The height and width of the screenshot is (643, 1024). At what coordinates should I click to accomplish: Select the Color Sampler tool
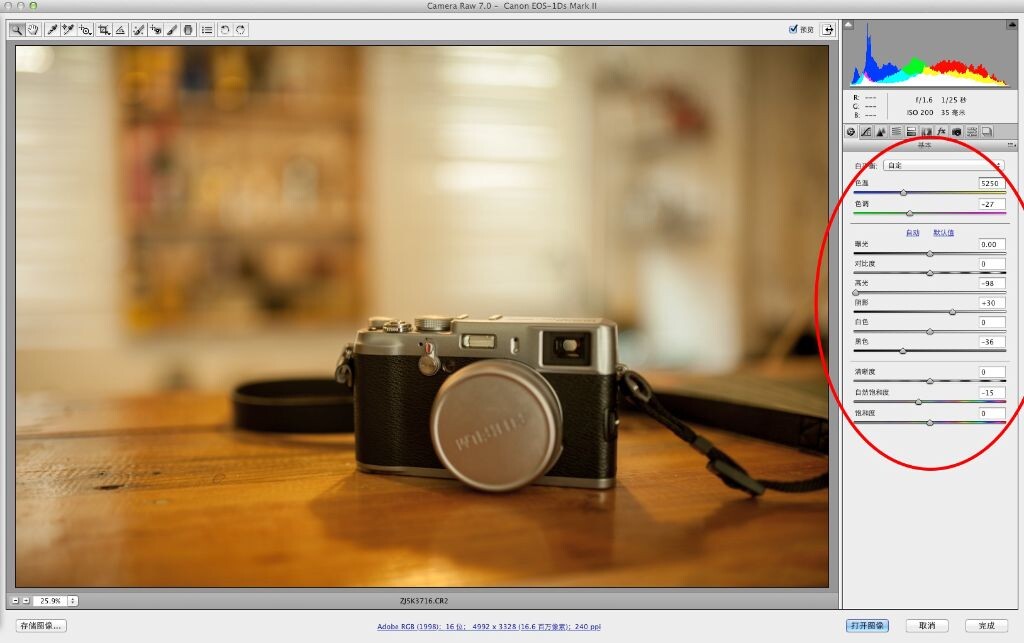tap(69, 29)
